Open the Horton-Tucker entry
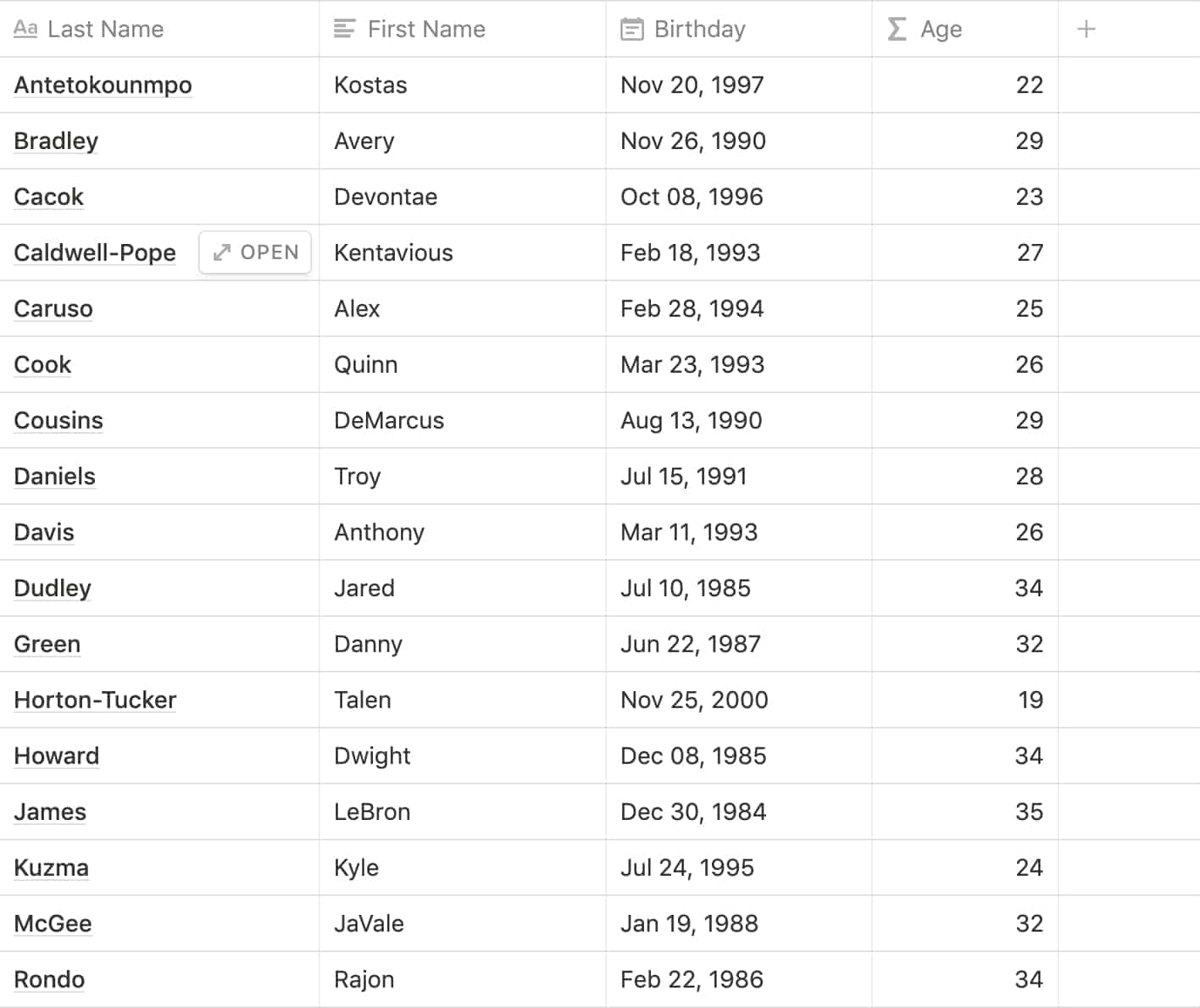Screen dimensions: 1200x1008 [x=94, y=701]
